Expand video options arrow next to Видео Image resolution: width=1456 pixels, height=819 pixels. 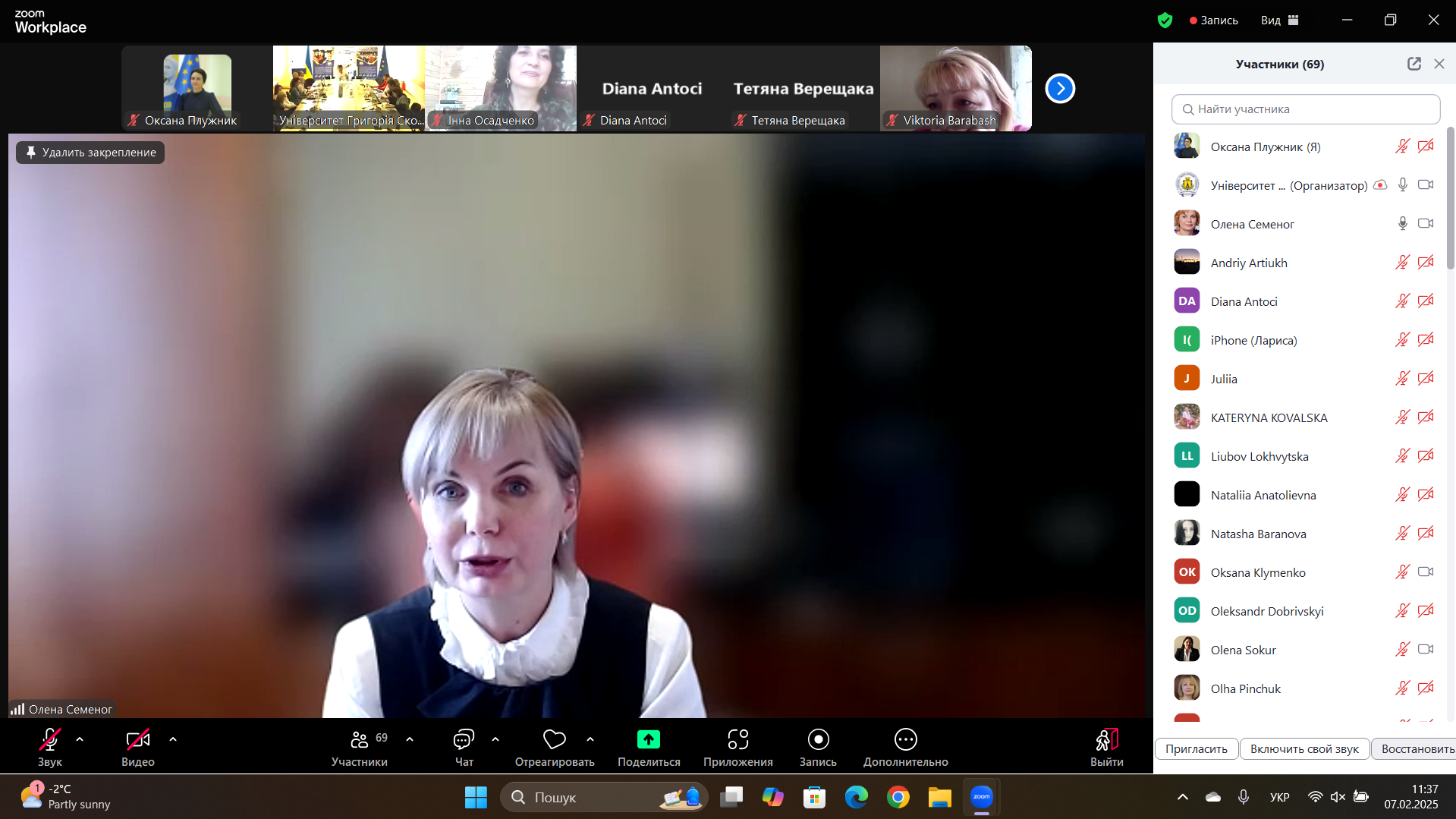(173, 739)
